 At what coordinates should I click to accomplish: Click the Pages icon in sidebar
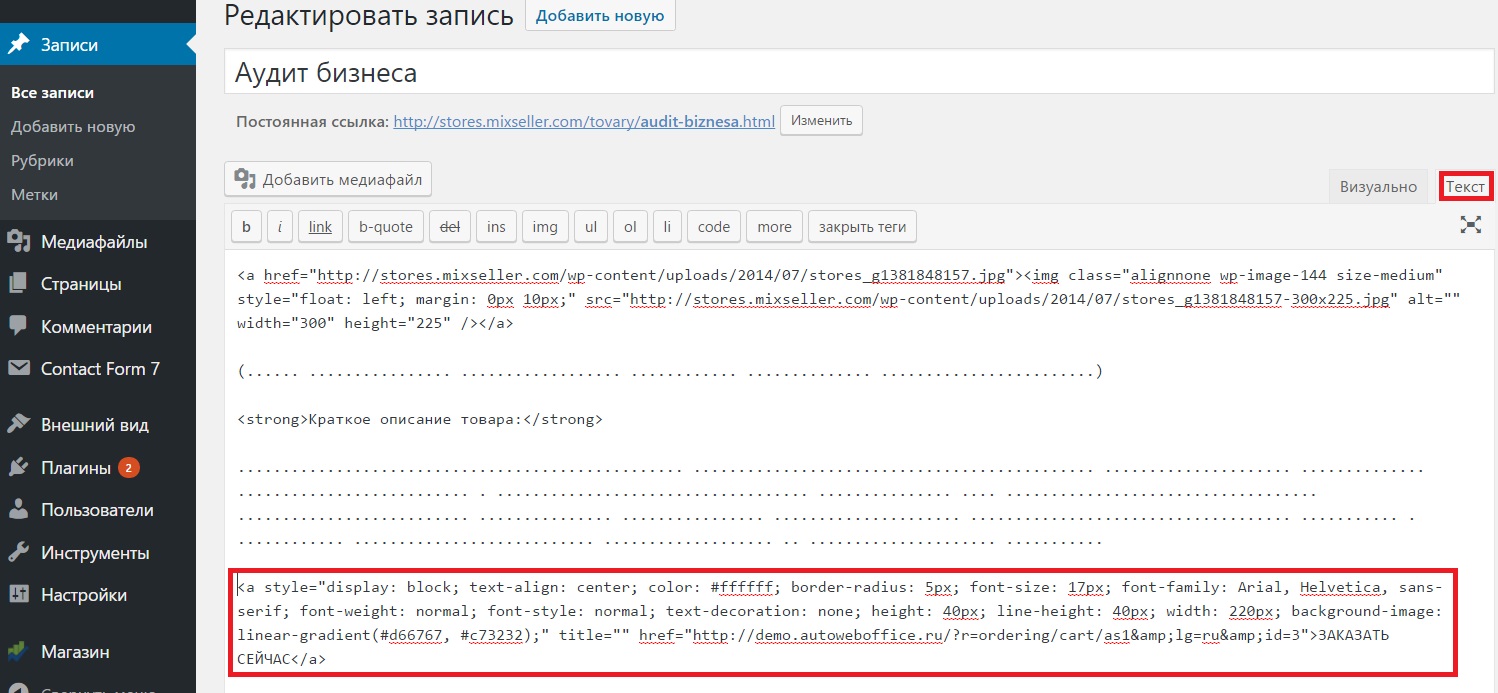[x=18, y=284]
